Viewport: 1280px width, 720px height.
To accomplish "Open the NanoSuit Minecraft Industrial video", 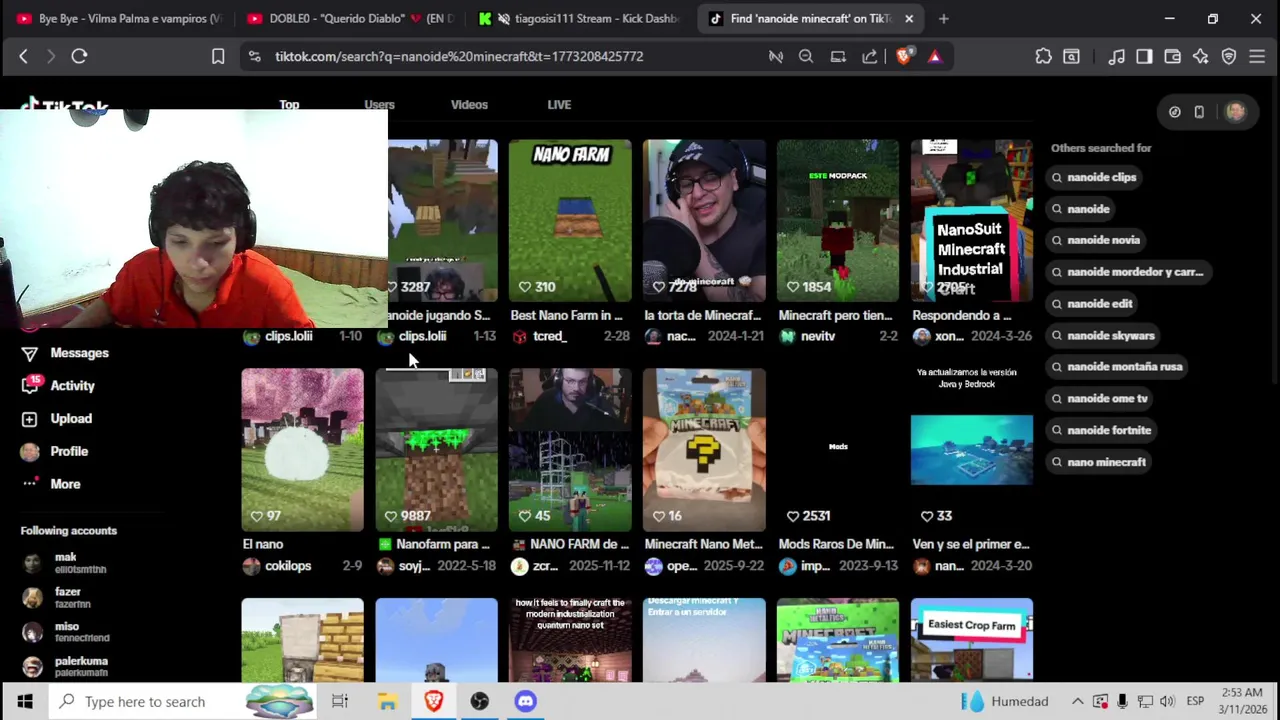I will [972, 220].
